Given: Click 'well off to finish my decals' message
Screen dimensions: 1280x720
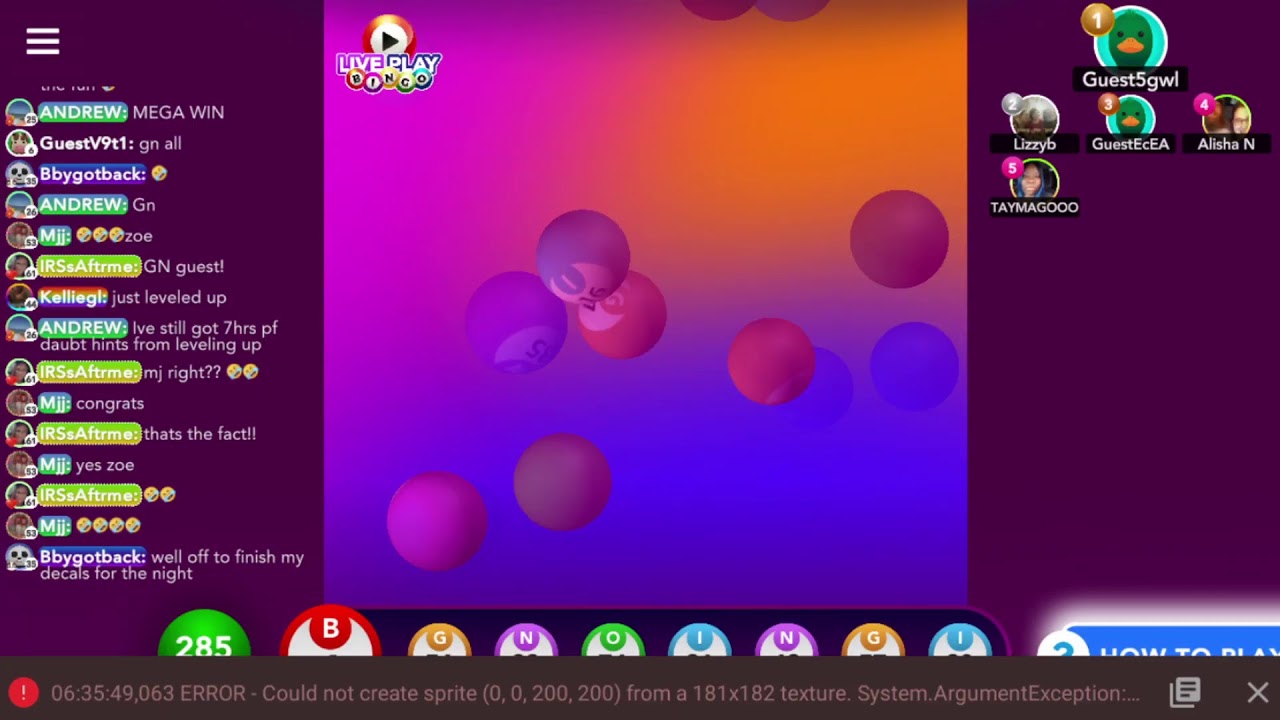Looking at the screenshot, I should (172, 565).
